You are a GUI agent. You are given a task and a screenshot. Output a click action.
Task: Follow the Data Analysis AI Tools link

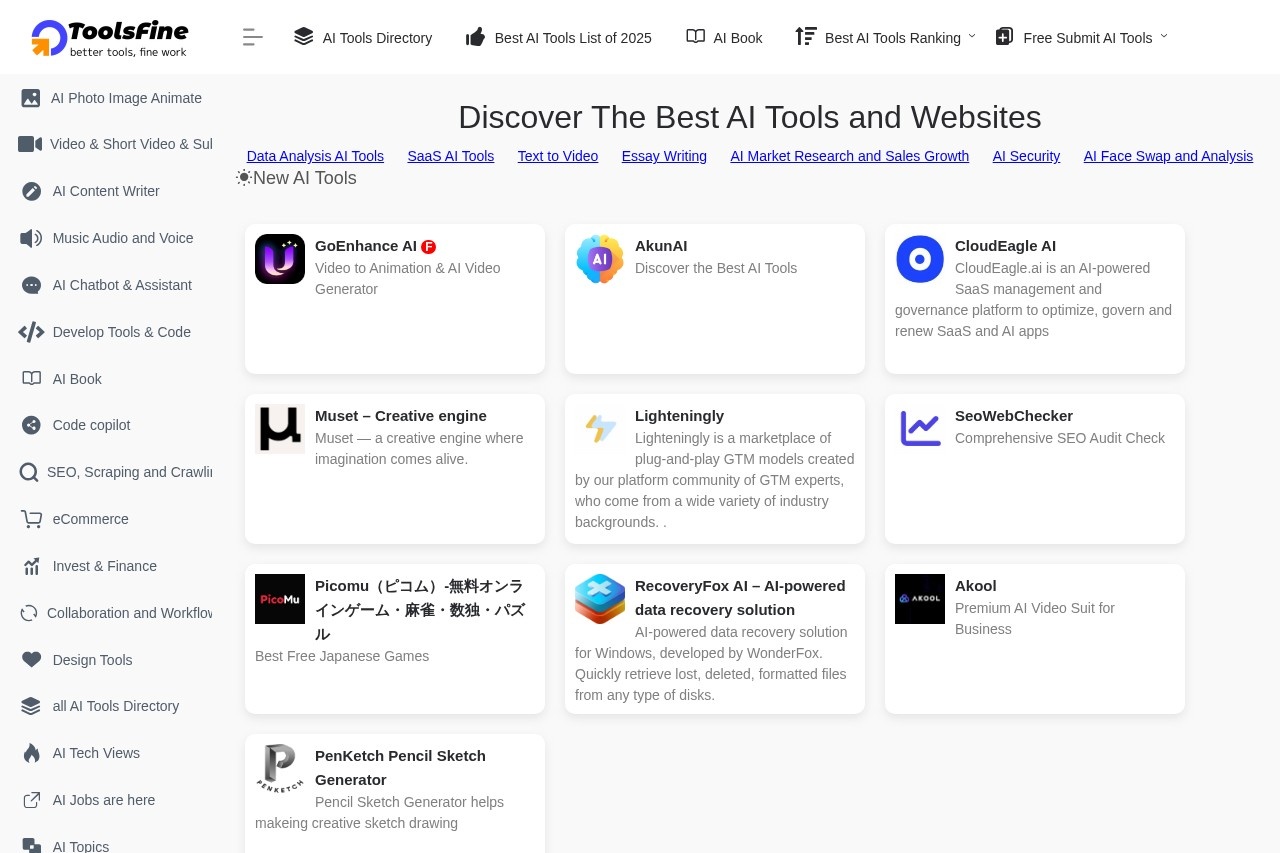click(x=315, y=156)
